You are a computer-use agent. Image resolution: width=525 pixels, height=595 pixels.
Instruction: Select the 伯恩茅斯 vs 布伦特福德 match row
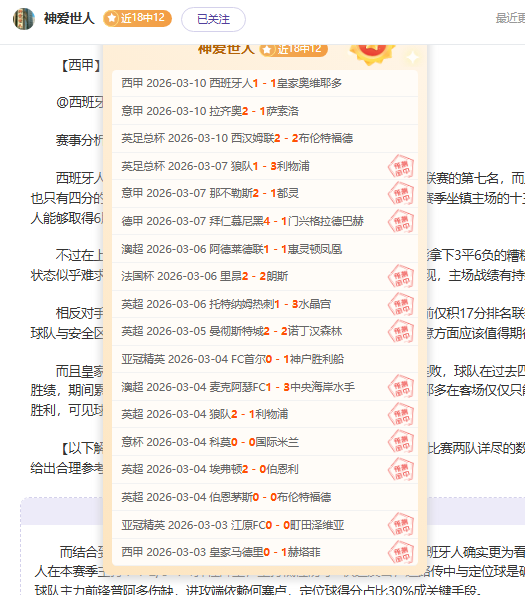coord(265,497)
